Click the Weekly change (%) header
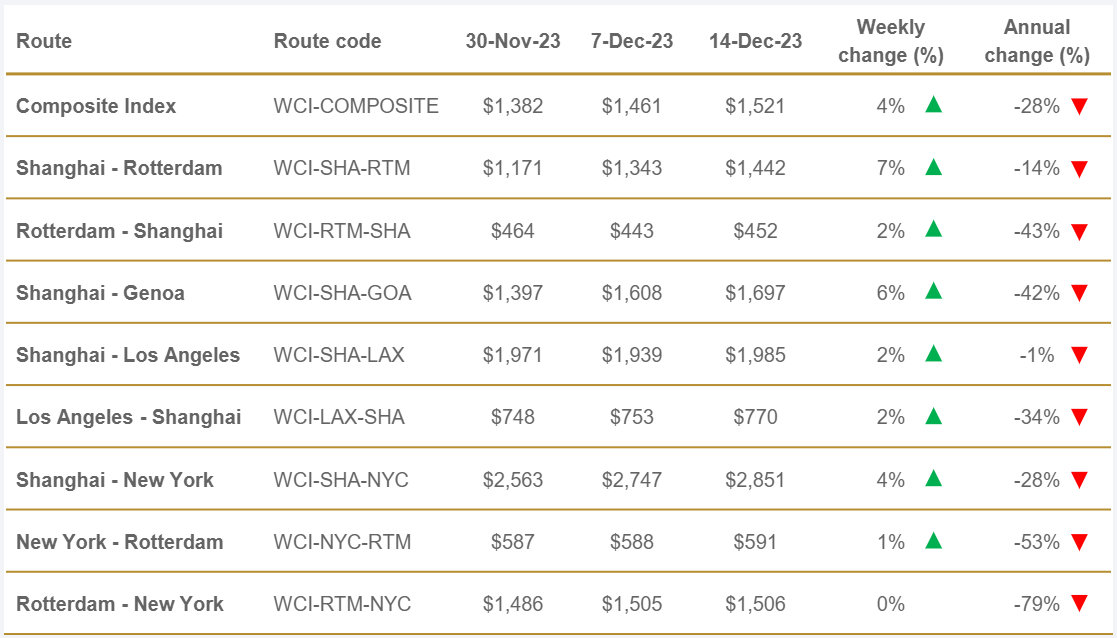1117x638 pixels. pos(890,41)
